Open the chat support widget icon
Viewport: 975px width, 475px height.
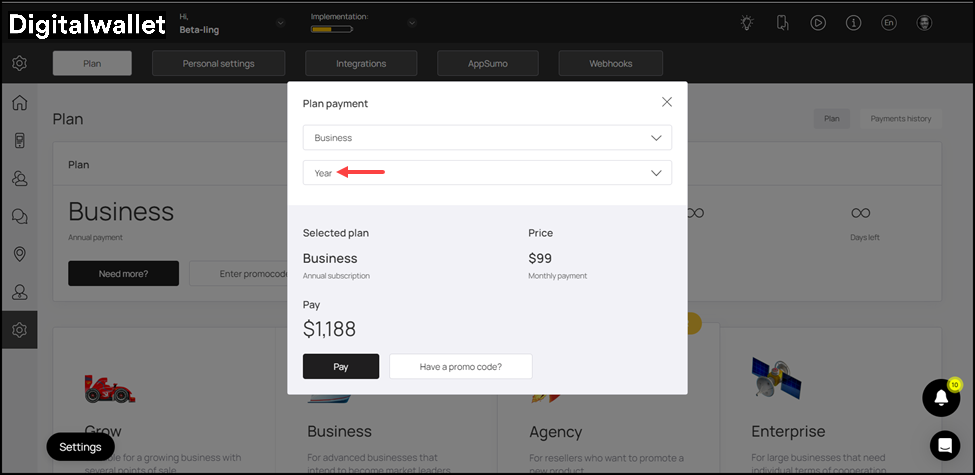(944, 445)
